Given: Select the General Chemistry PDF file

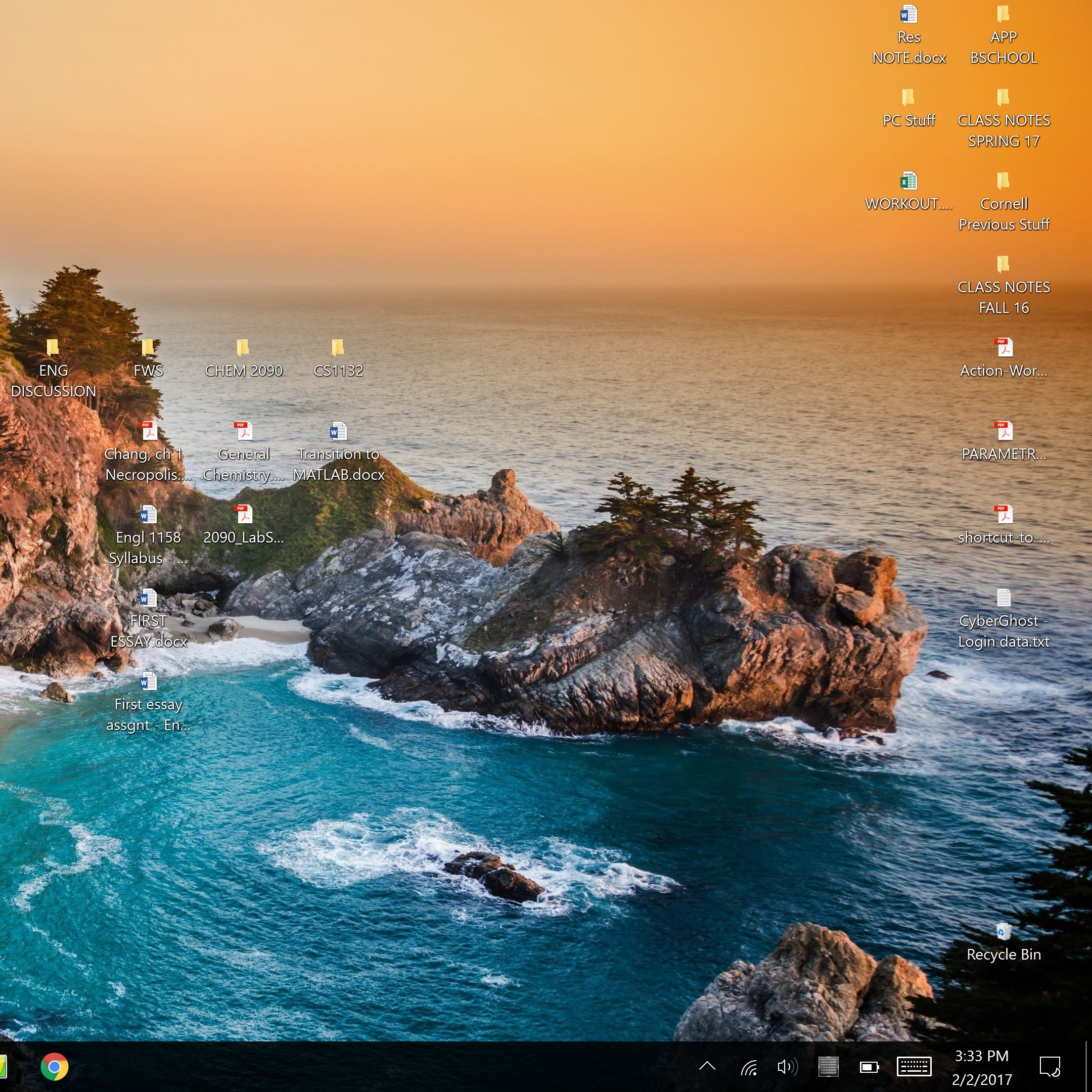Looking at the screenshot, I should point(243,432).
